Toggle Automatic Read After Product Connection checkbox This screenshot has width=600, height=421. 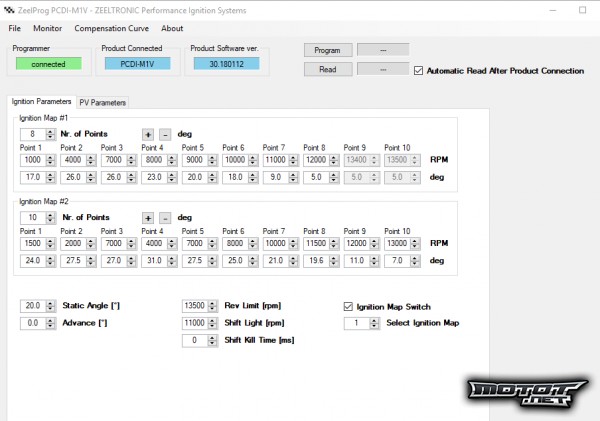(418, 71)
